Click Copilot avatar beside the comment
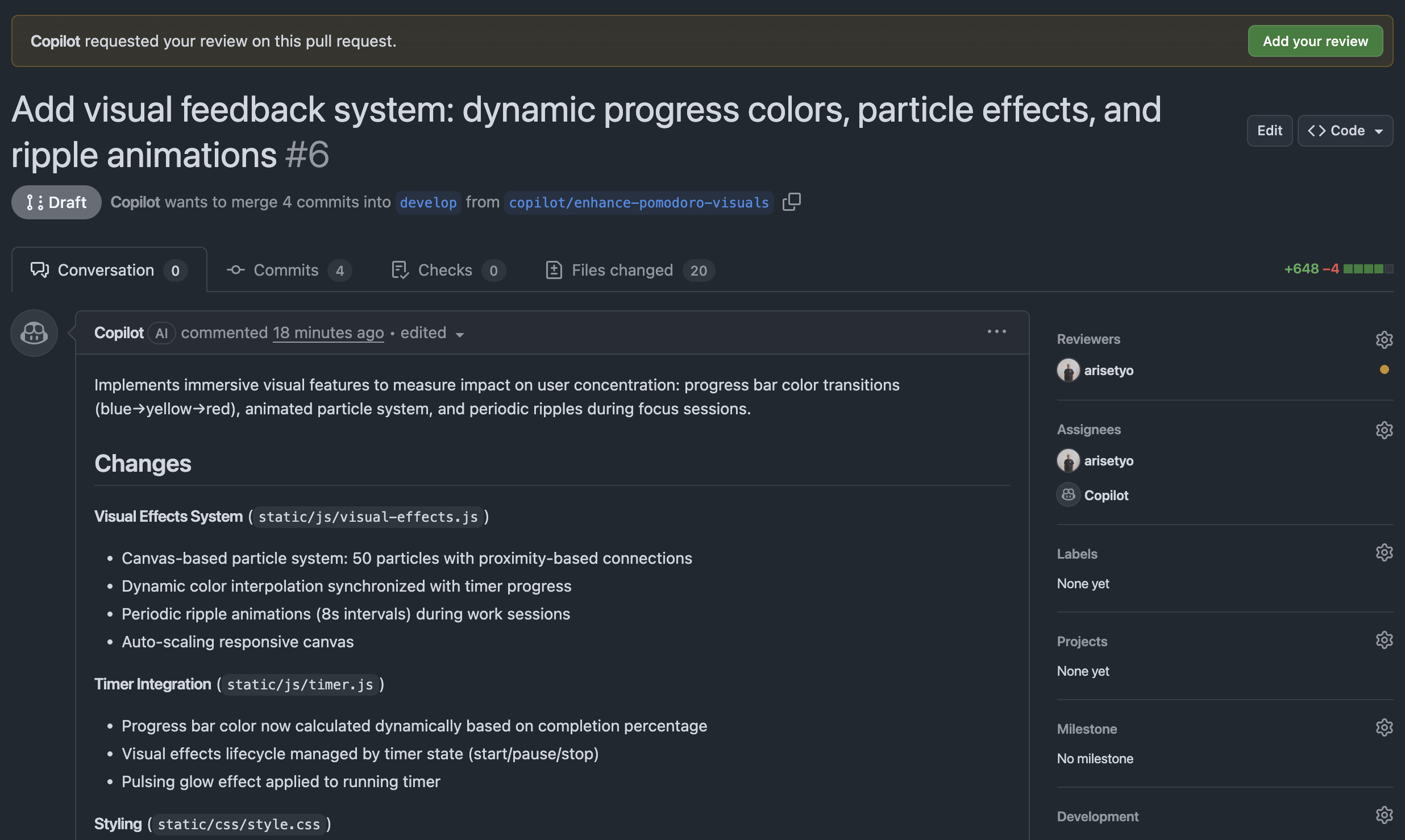This screenshot has height=840, width=1405. click(34, 333)
